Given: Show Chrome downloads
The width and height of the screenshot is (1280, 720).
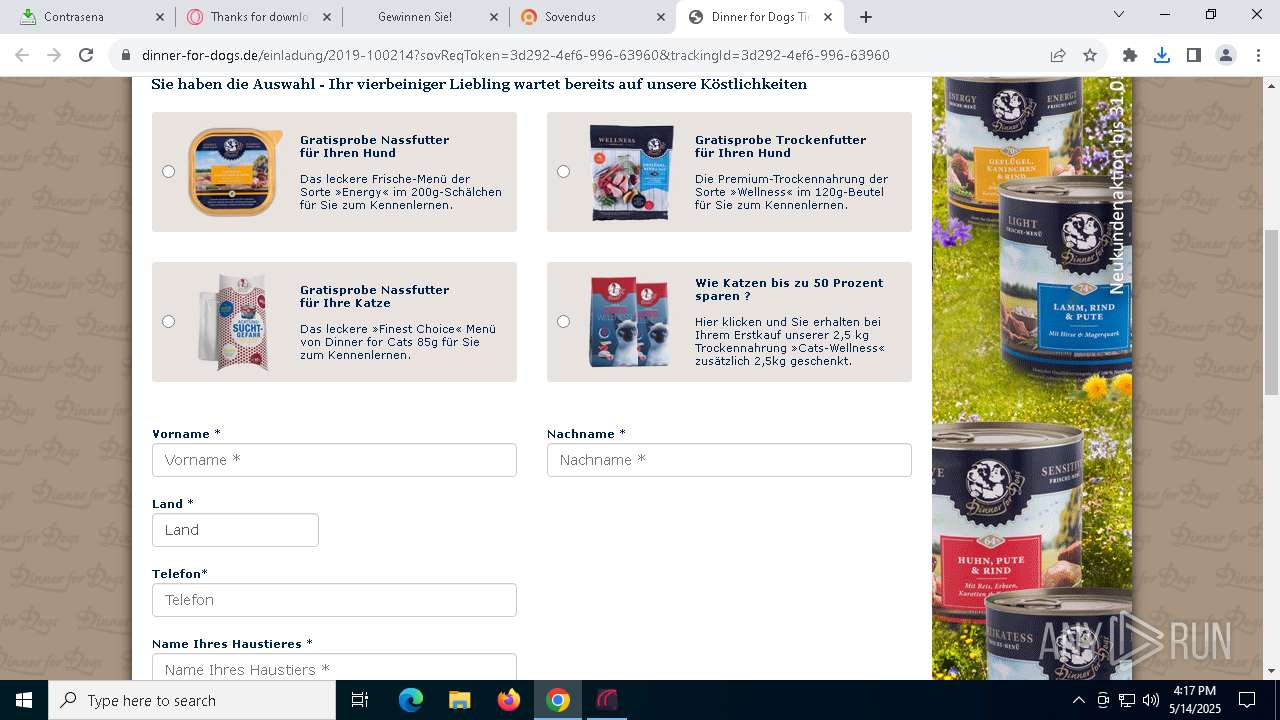Looking at the screenshot, I should (1162, 55).
